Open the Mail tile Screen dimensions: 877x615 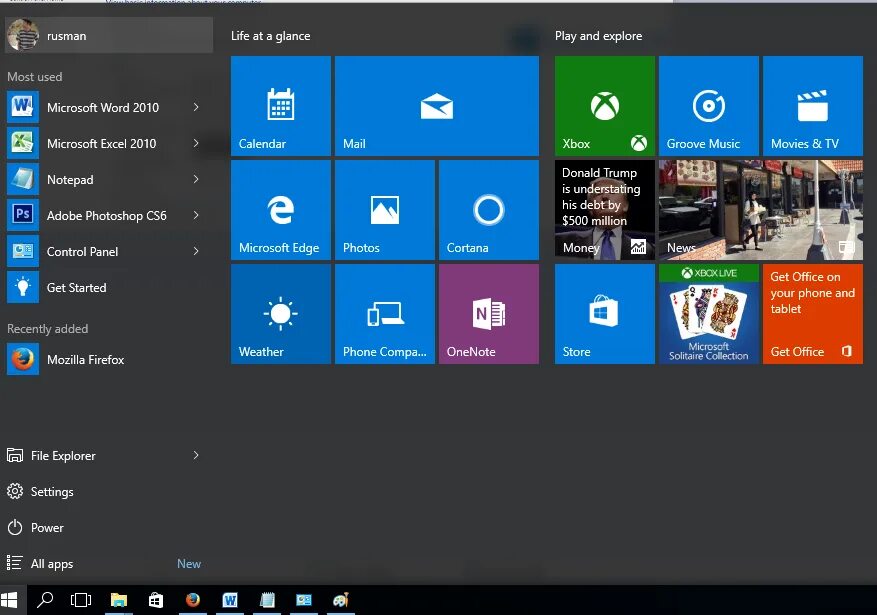437,106
